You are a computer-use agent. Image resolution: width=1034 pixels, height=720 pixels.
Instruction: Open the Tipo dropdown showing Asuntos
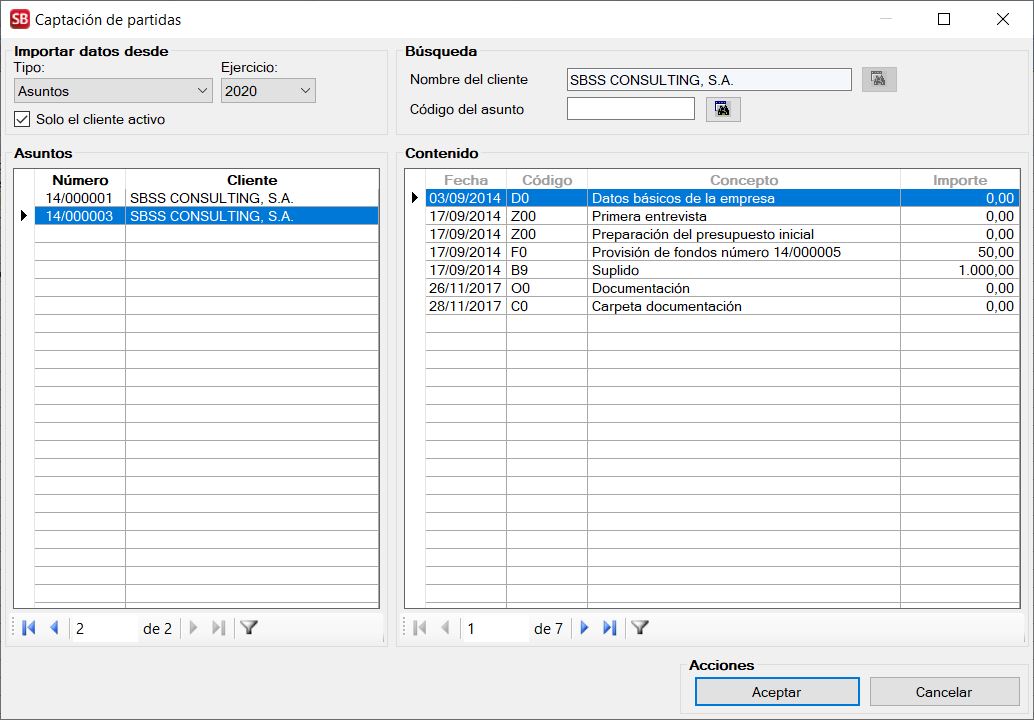[x=114, y=91]
